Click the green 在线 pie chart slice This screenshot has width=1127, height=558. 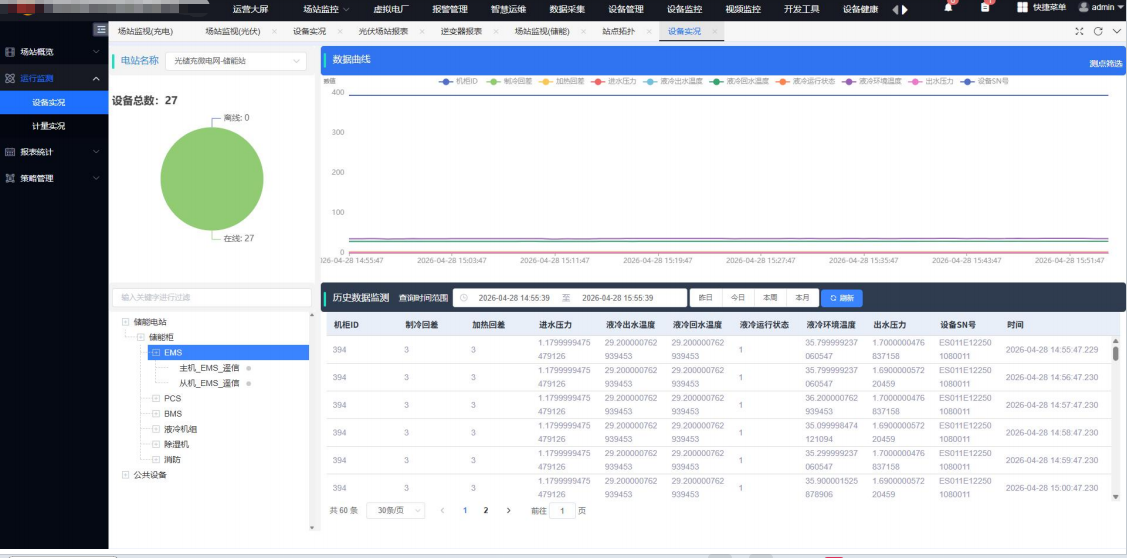click(212, 178)
